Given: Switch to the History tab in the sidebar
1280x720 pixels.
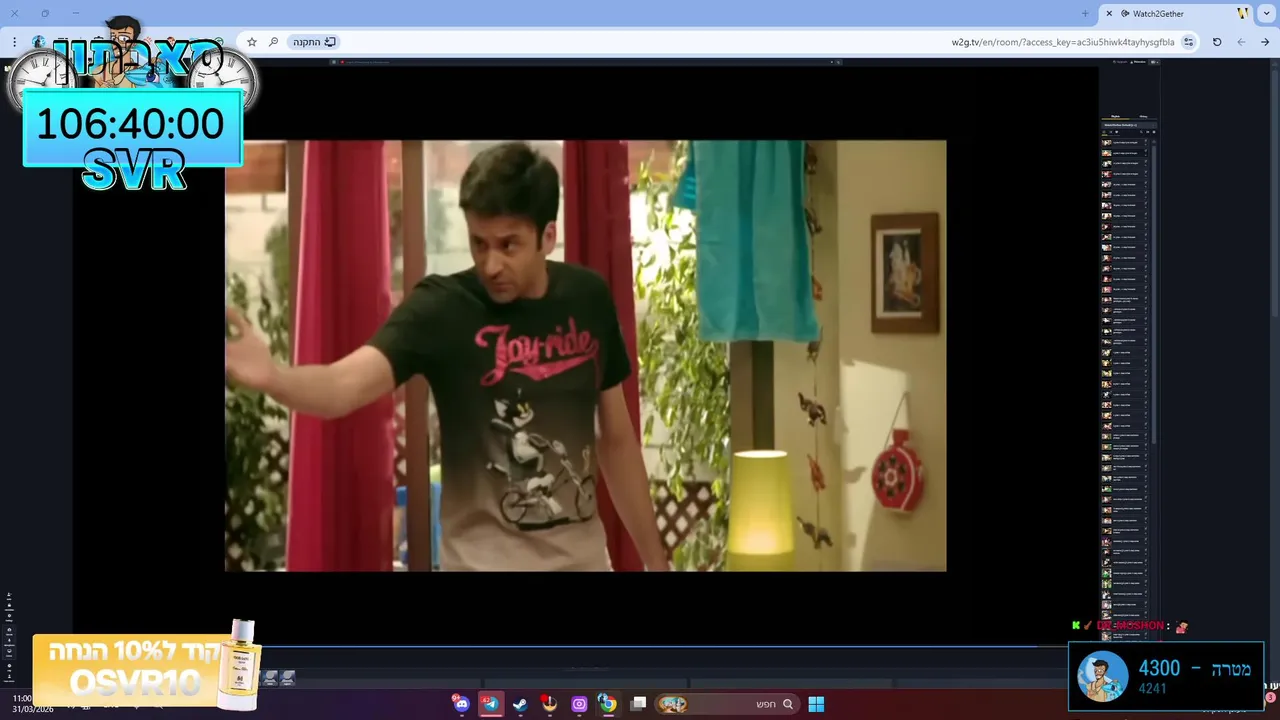Looking at the screenshot, I should [1143, 116].
